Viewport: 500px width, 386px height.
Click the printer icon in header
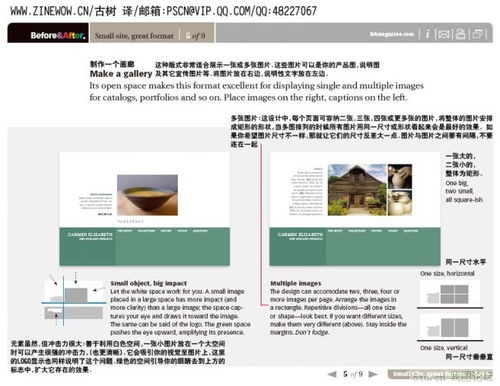461,34
